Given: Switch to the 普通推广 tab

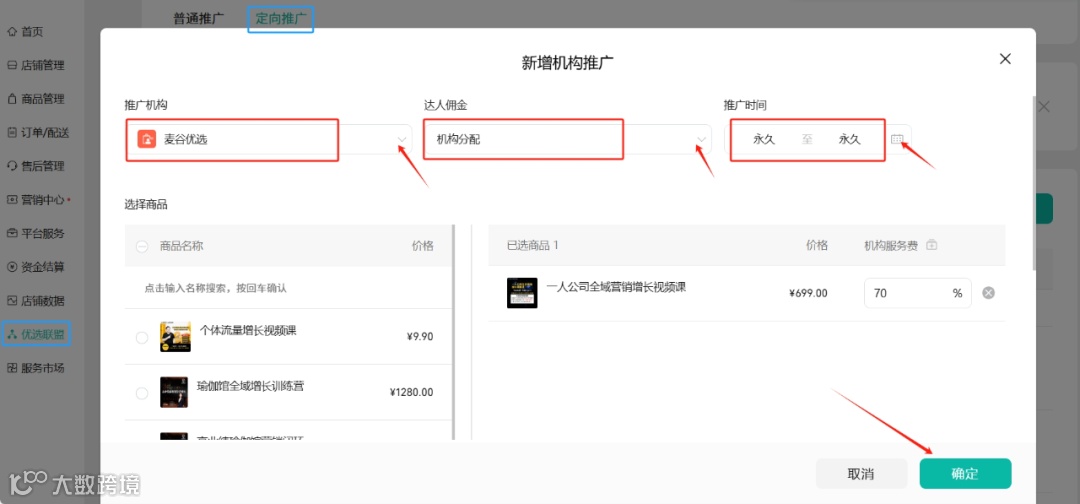Looking at the screenshot, I should [198, 19].
